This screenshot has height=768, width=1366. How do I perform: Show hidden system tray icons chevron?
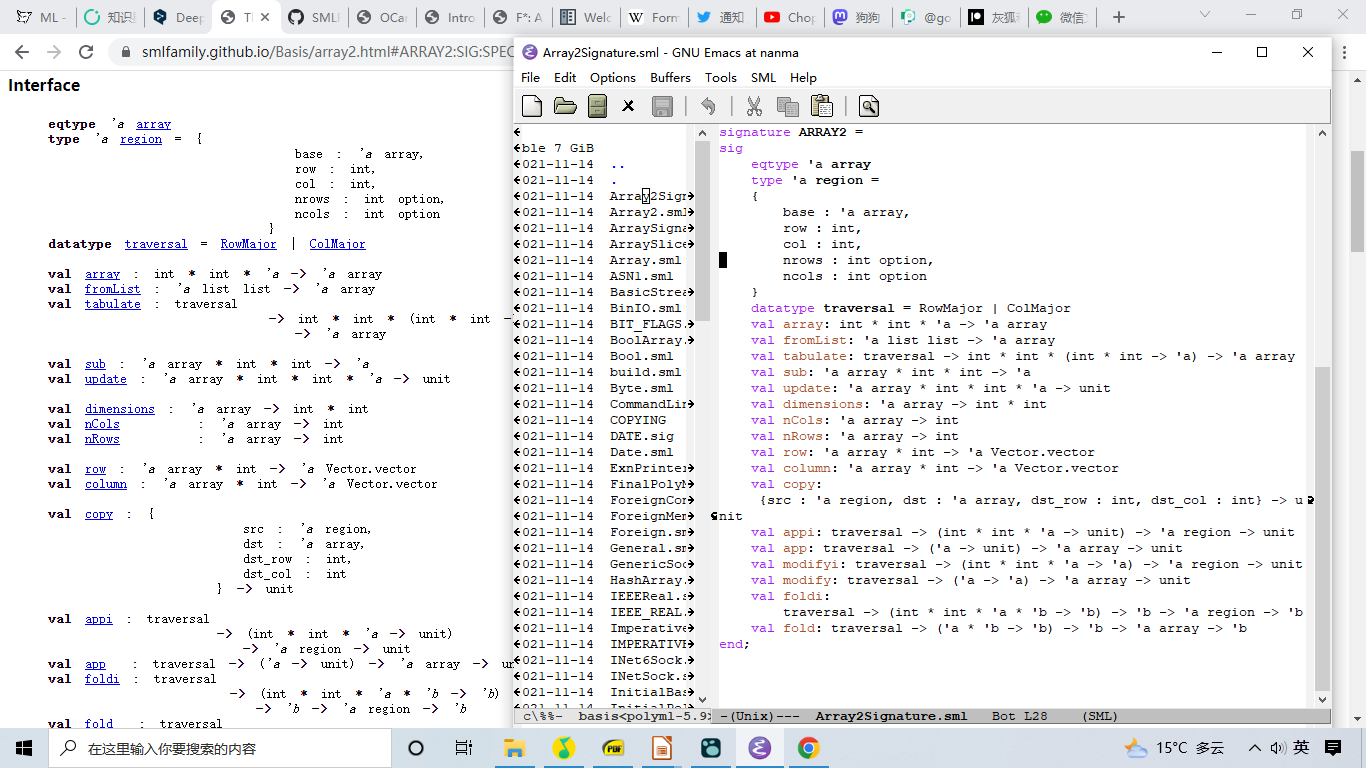(x=1254, y=748)
